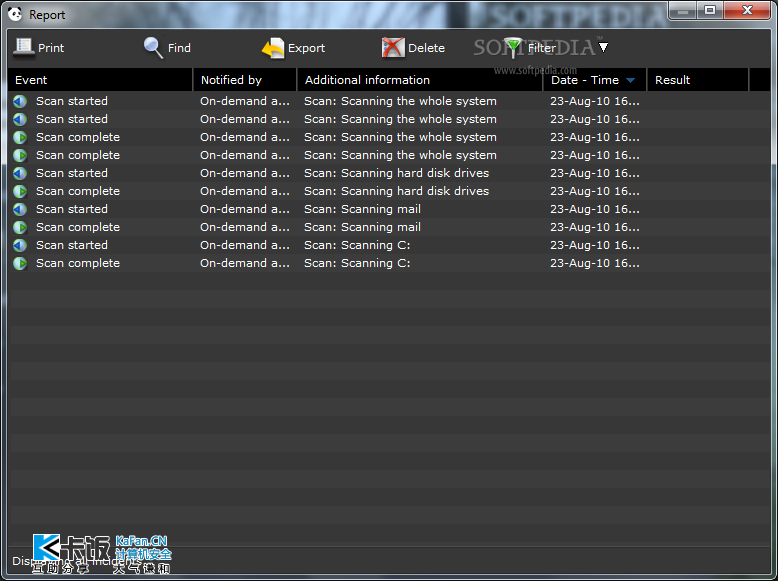The width and height of the screenshot is (778, 581).
Task: Toggle the Date - Time sort arrow
Action: coord(630,80)
